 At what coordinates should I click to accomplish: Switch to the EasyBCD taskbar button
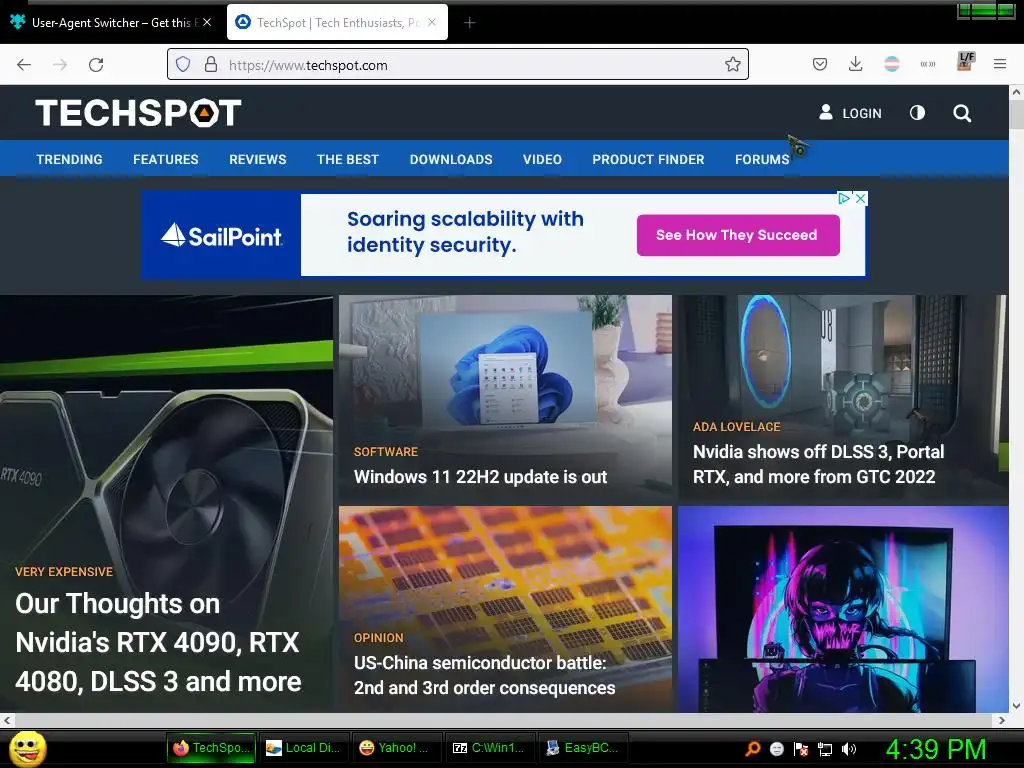[583, 748]
